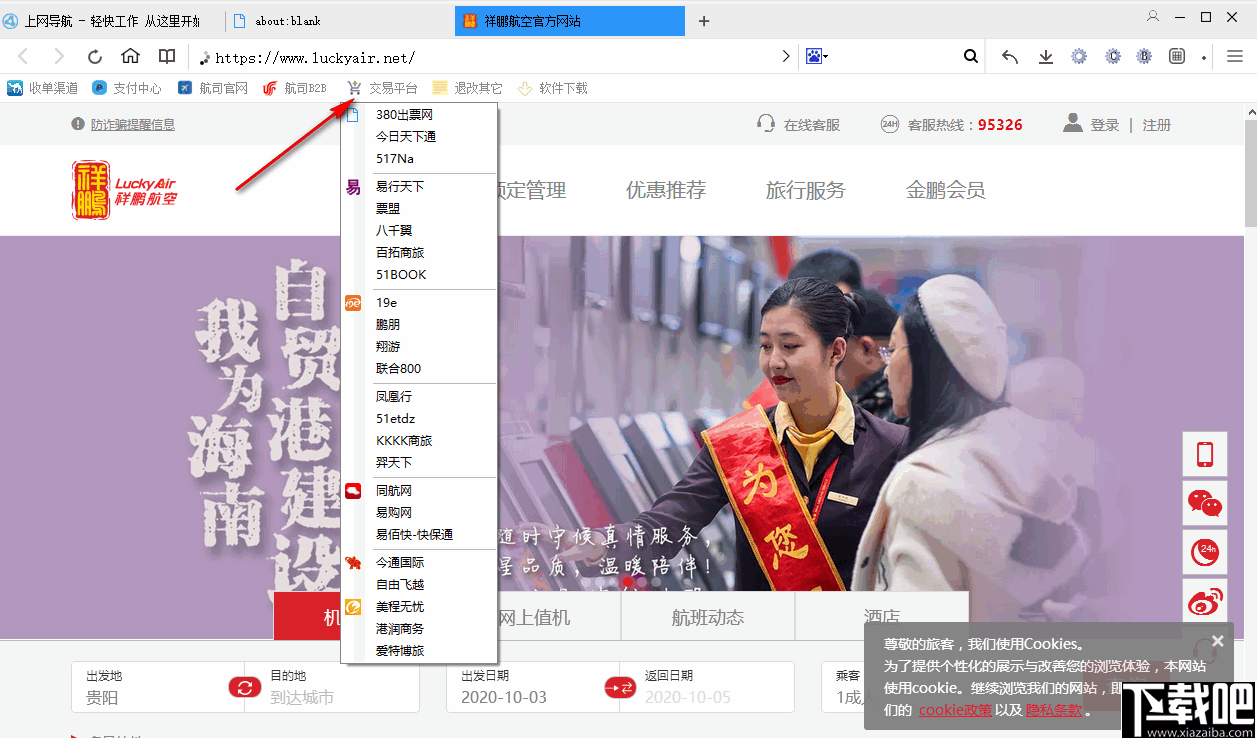The width and height of the screenshot is (1257, 738).
Task: Open the 旅行服务 navigation item
Action: pyautogui.click(x=806, y=190)
